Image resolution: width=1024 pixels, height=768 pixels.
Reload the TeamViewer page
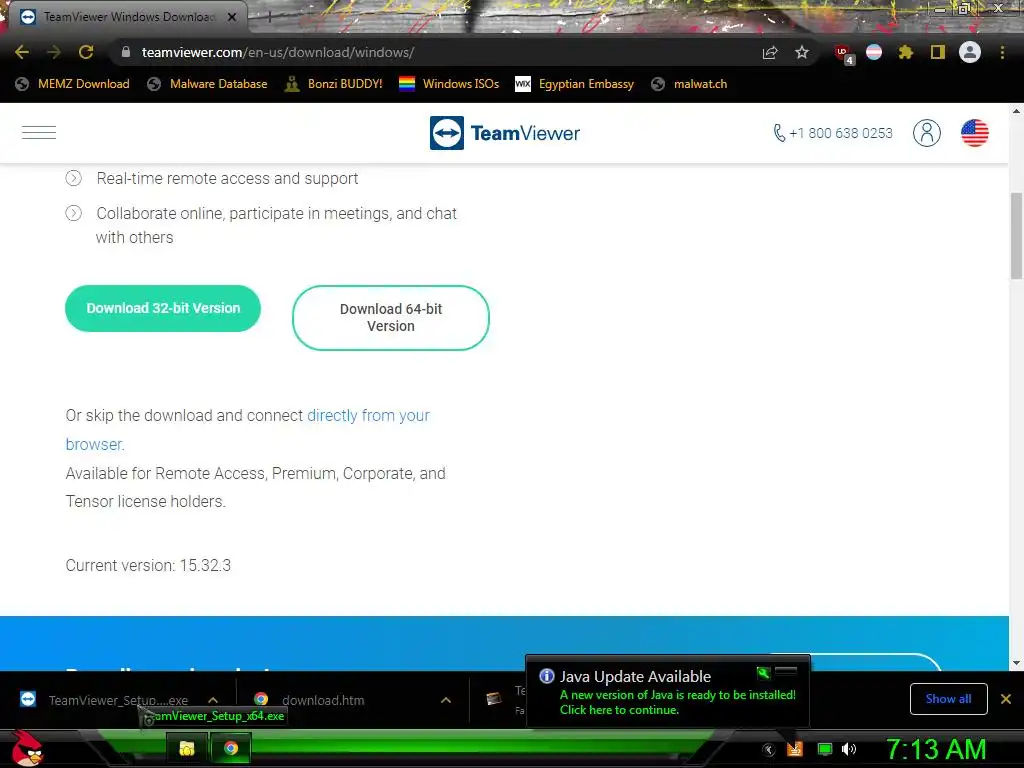(86, 52)
